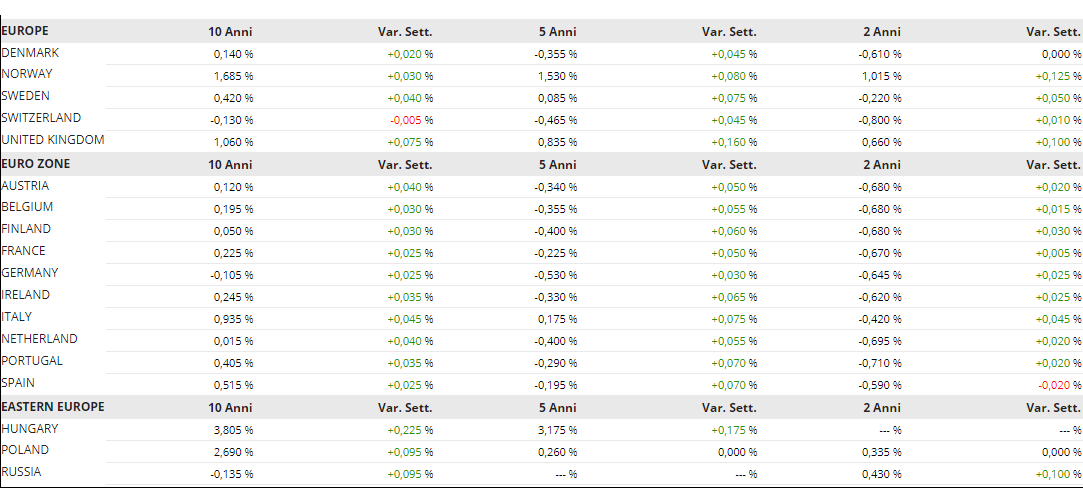Select the RUSSIA row label
The width and height of the screenshot is (1083, 490).
[22, 472]
